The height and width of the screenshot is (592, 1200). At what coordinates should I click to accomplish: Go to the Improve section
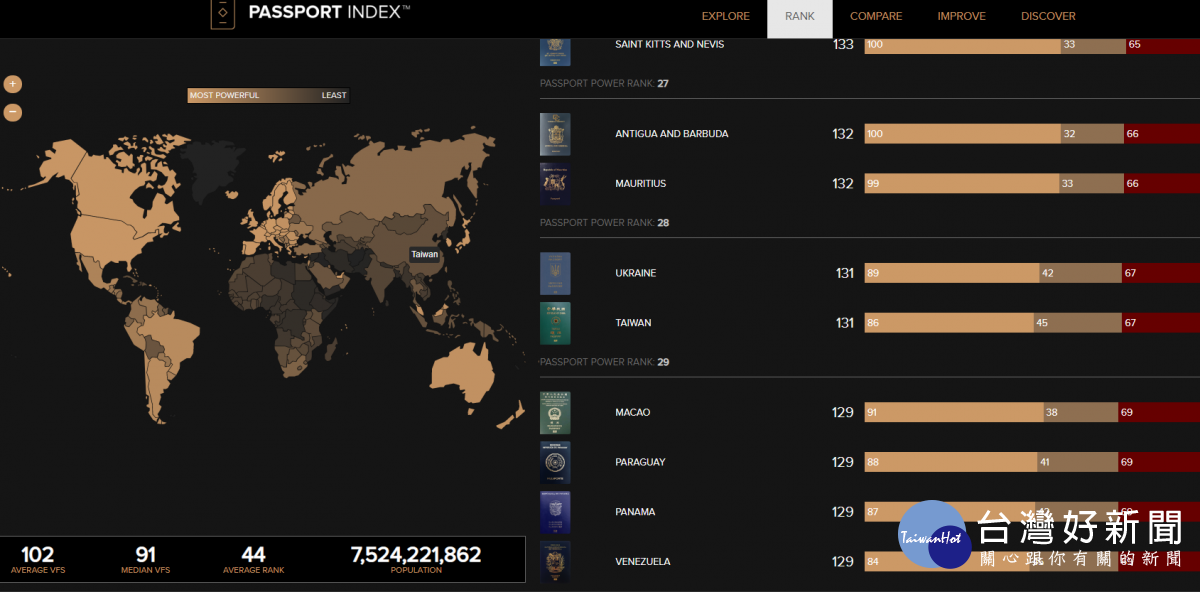961,17
